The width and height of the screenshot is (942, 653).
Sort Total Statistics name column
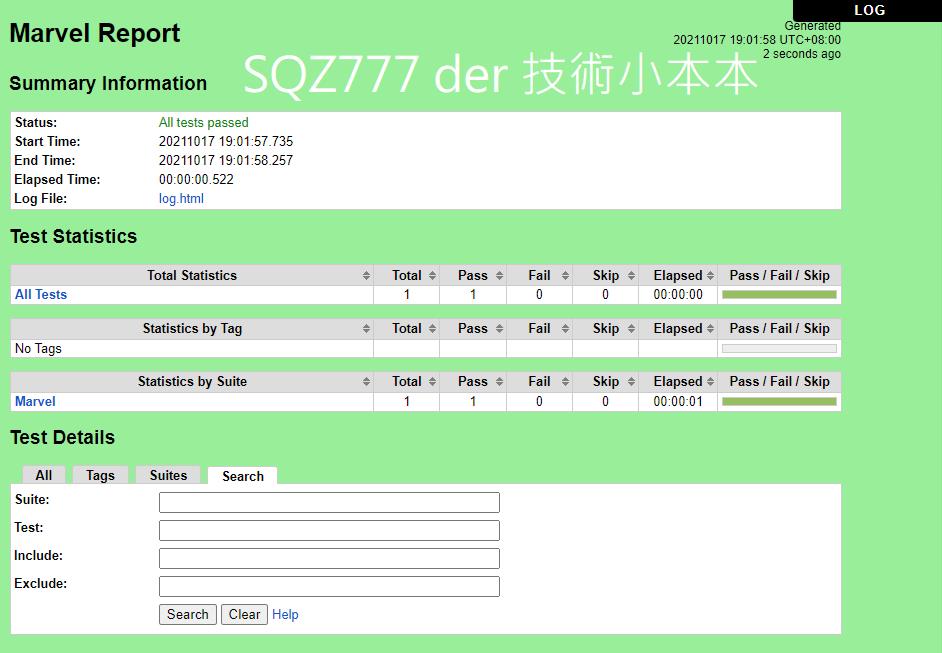click(x=366, y=275)
